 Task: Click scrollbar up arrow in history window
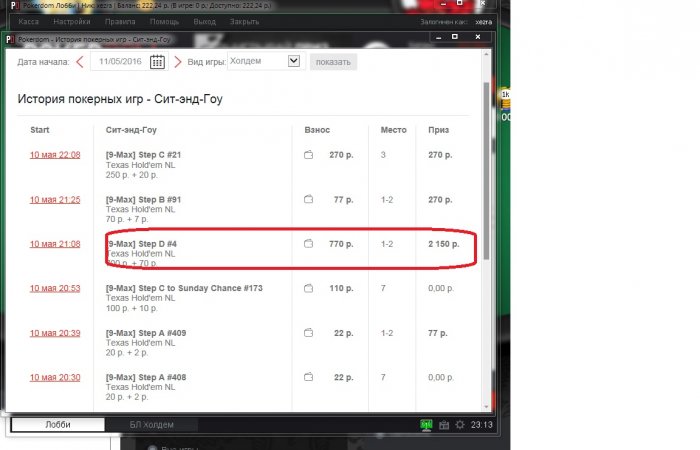[487, 54]
